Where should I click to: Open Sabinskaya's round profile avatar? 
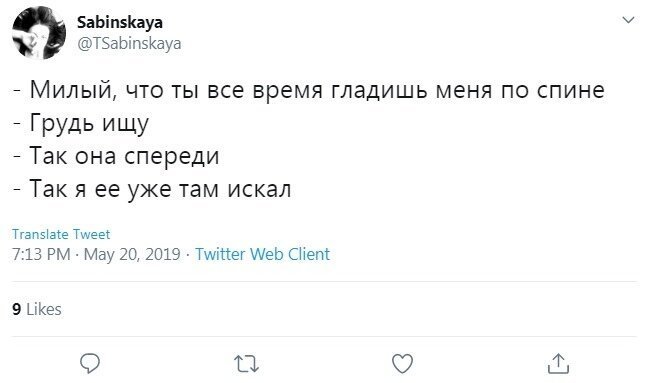coord(39,33)
